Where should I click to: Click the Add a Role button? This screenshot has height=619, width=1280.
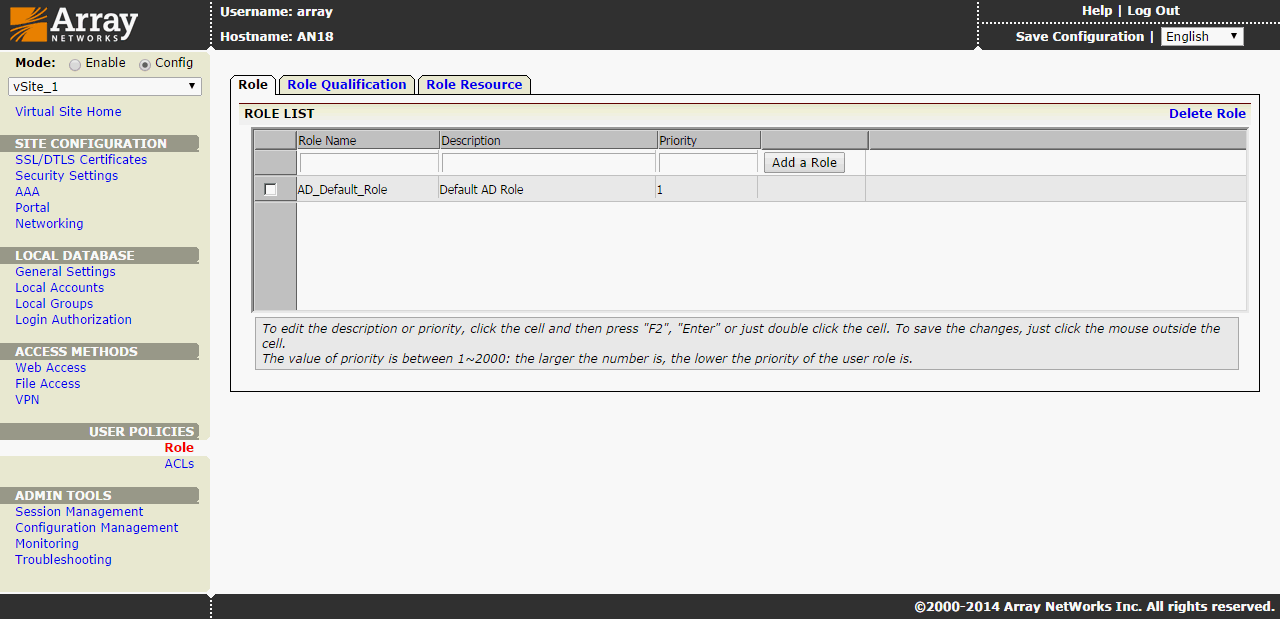[x=804, y=163]
